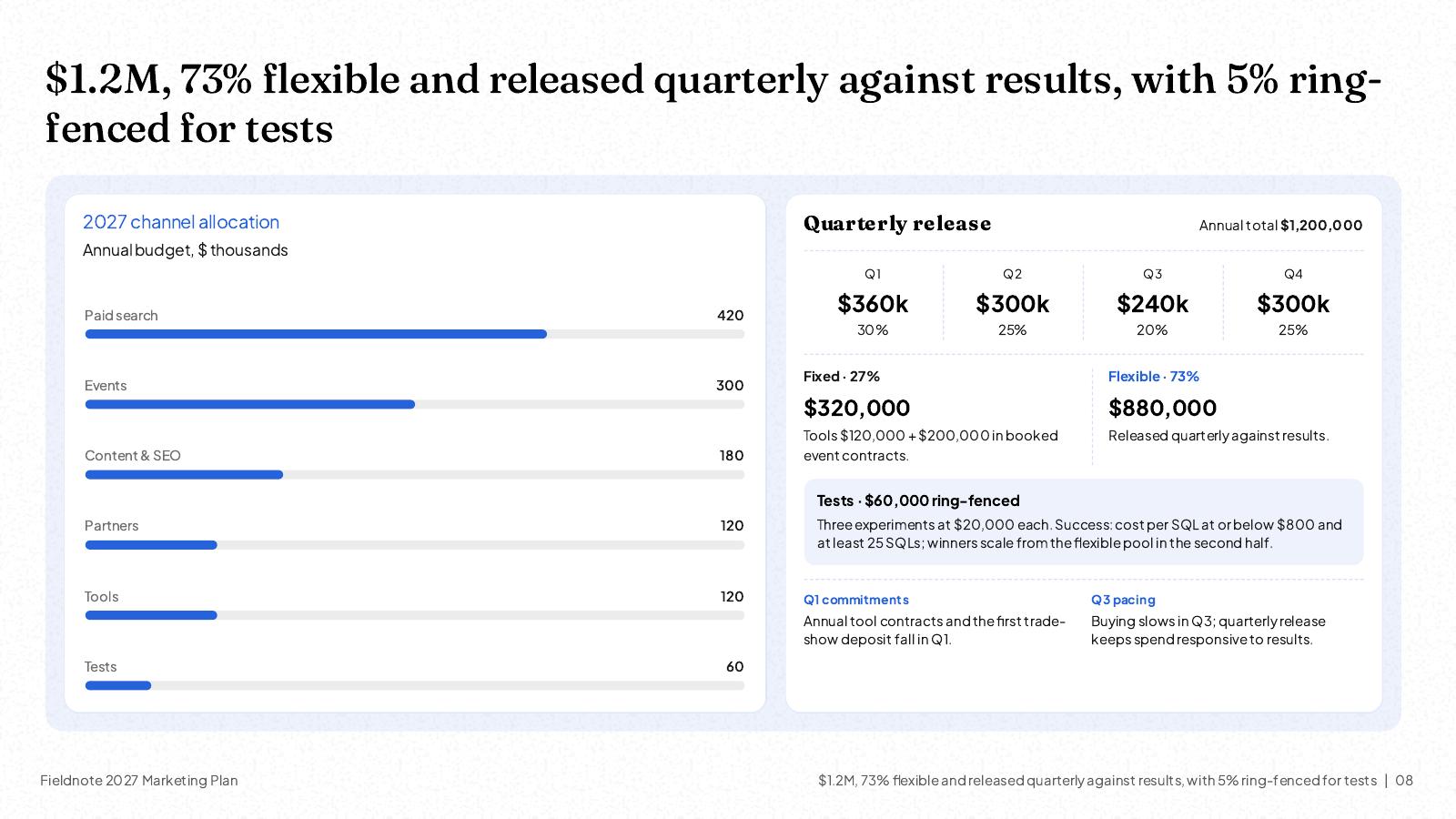Click the Tests value 60
The image size is (1456, 819).
click(734, 666)
